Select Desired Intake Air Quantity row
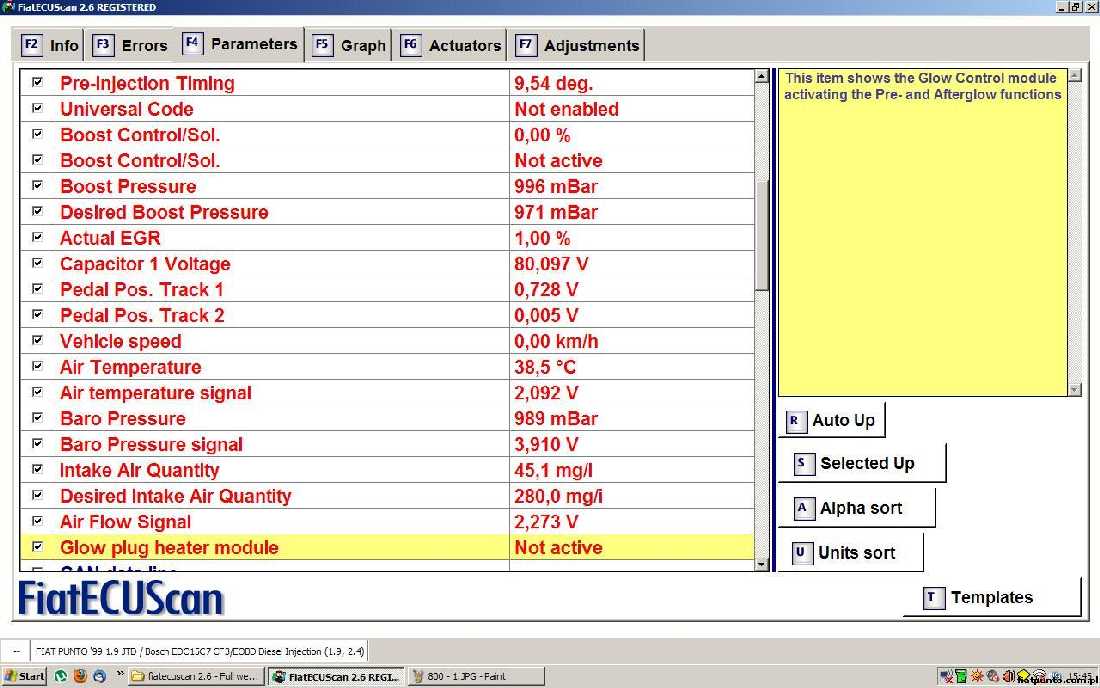The width and height of the screenshot is (1100, 688). [x=387, y=496]
